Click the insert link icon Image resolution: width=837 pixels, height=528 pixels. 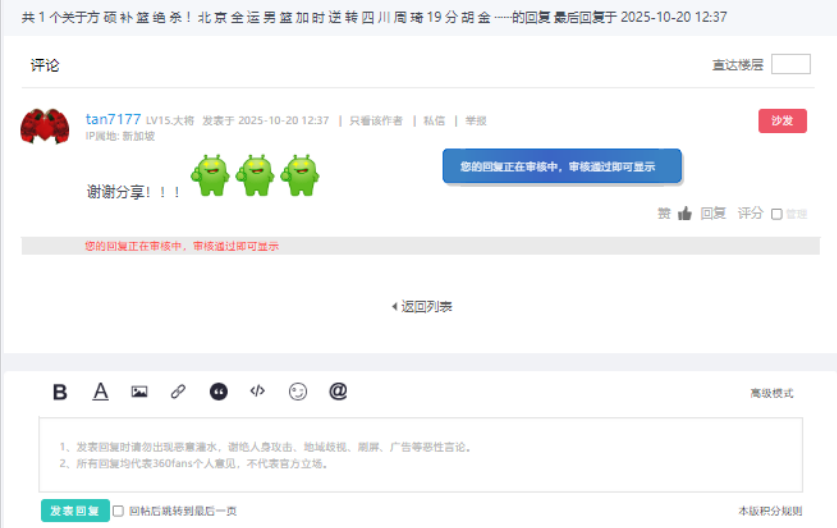[178, 392]
